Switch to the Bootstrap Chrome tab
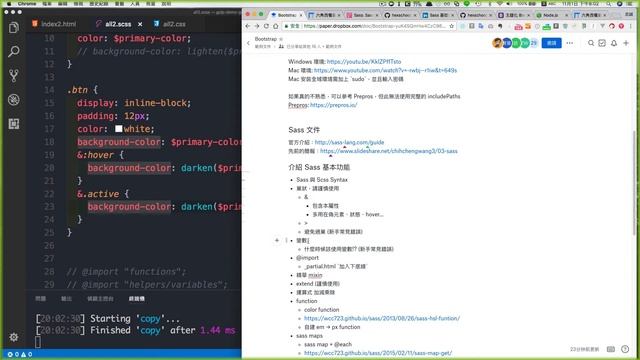This screenshot has height=360, width=640. 287,15
